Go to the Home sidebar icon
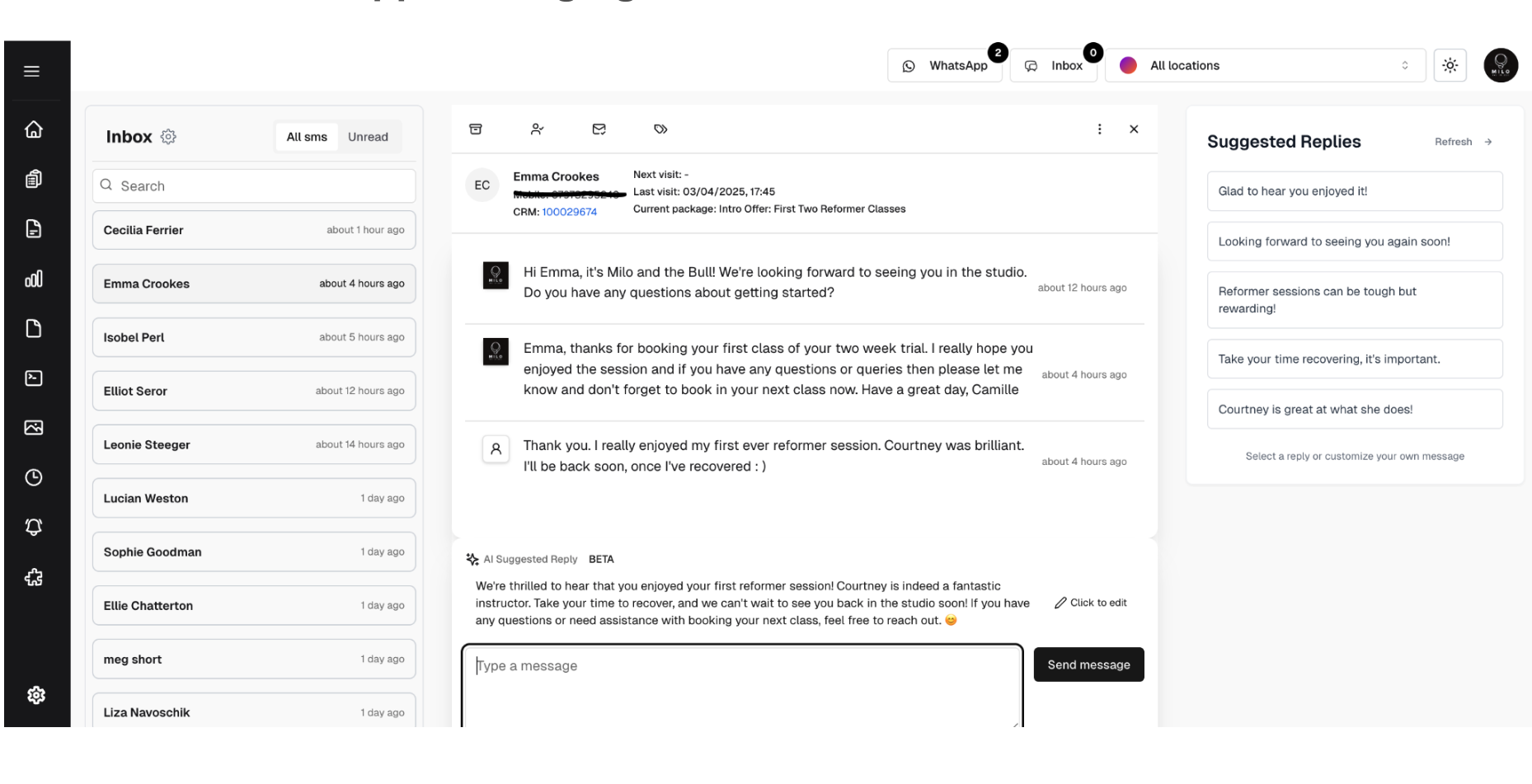 click(x=34, y=129)
